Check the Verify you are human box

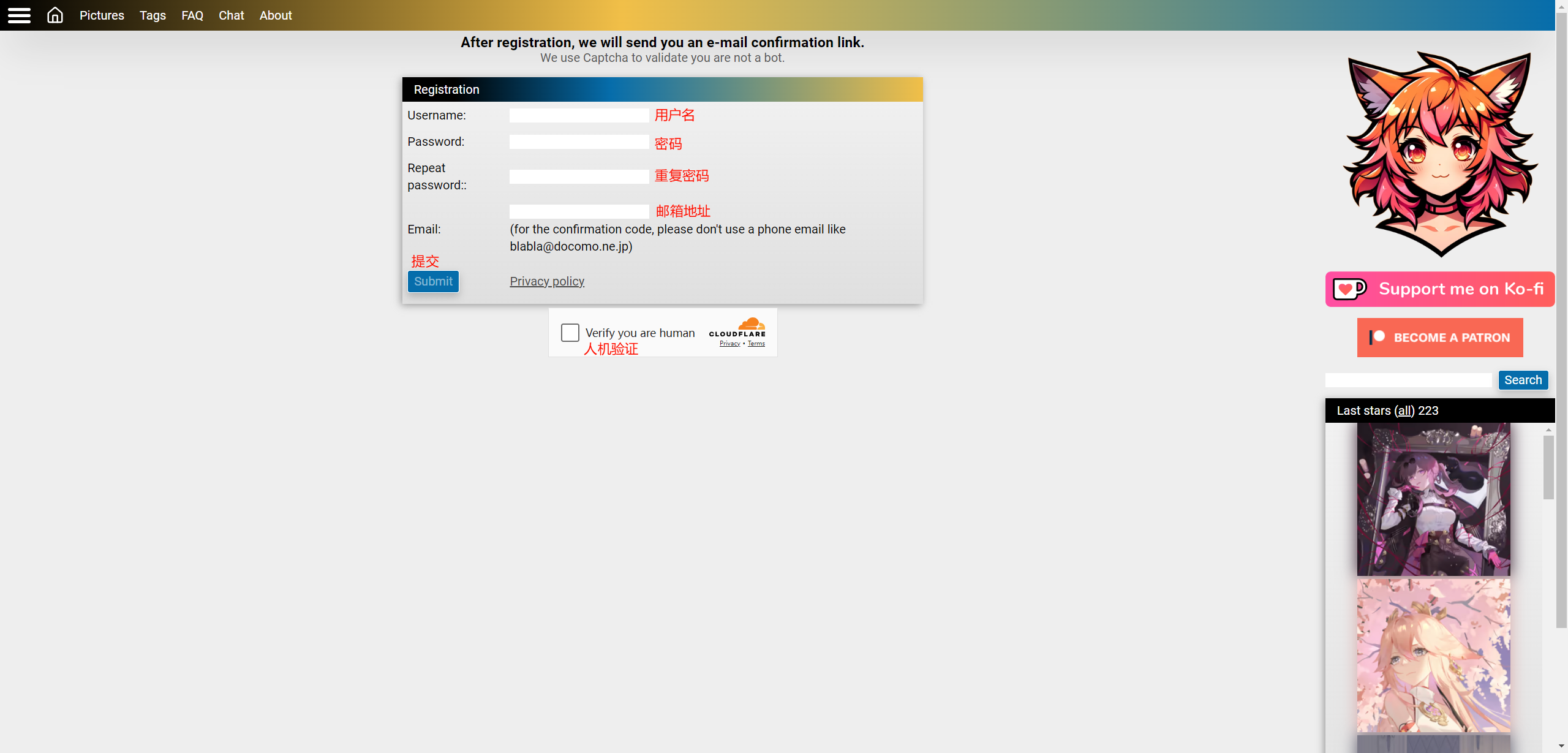pyautogui.click(x=570, y=333)
